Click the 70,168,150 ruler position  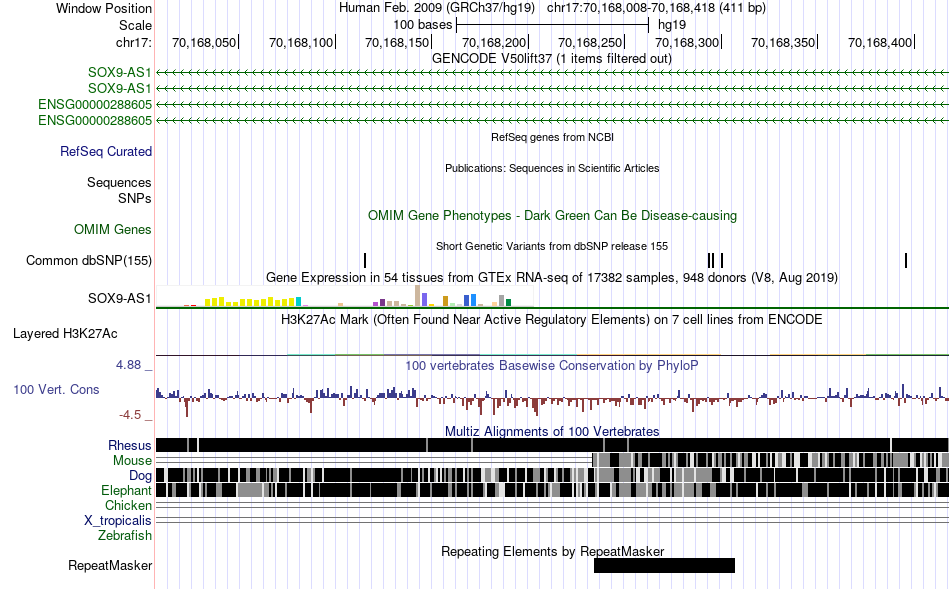[x=397, y=42]
